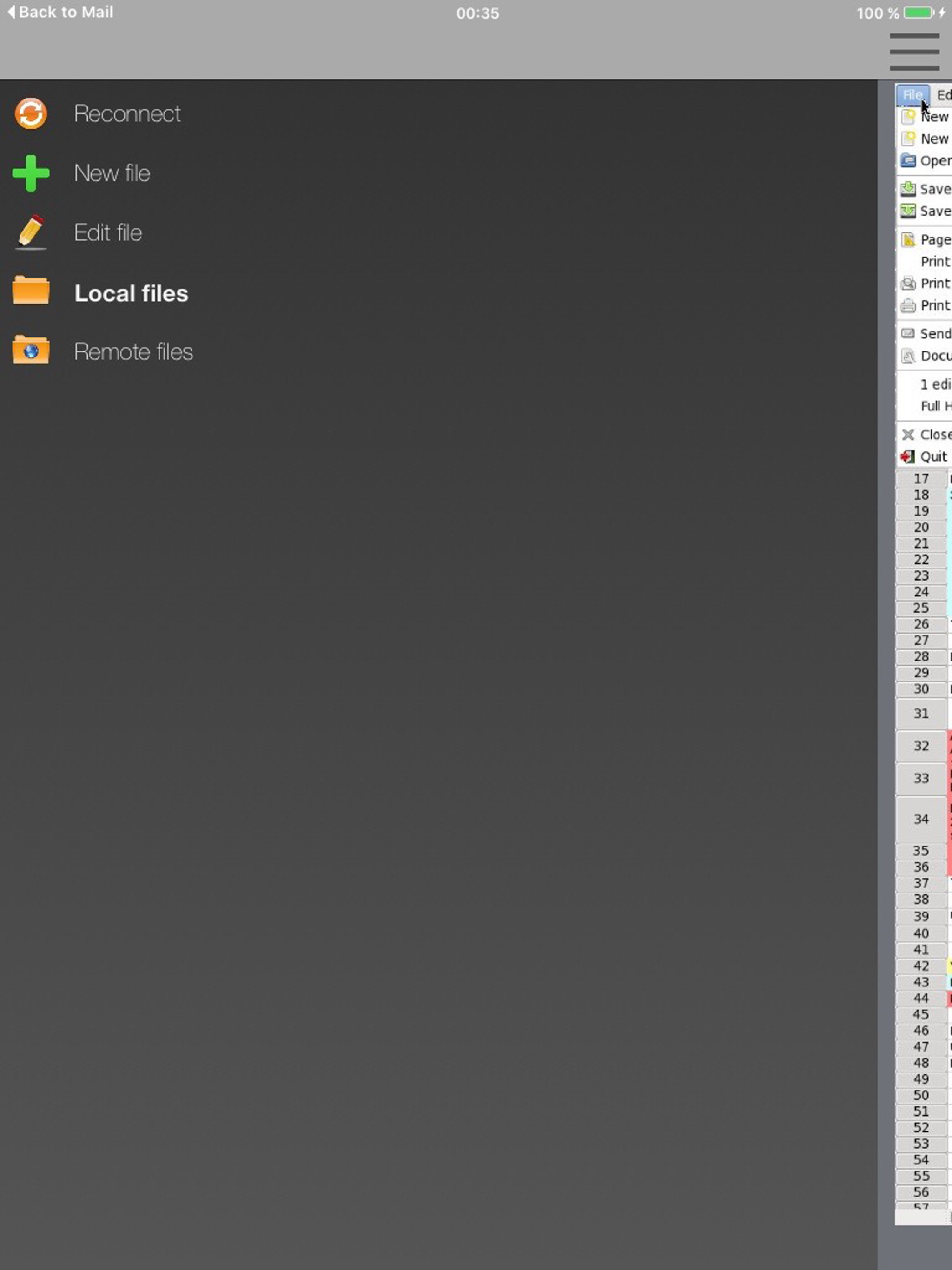Click the Open folder icon in File menu
The width and height of the screenshot is (952, 1270).
click(x=908, y=160)
